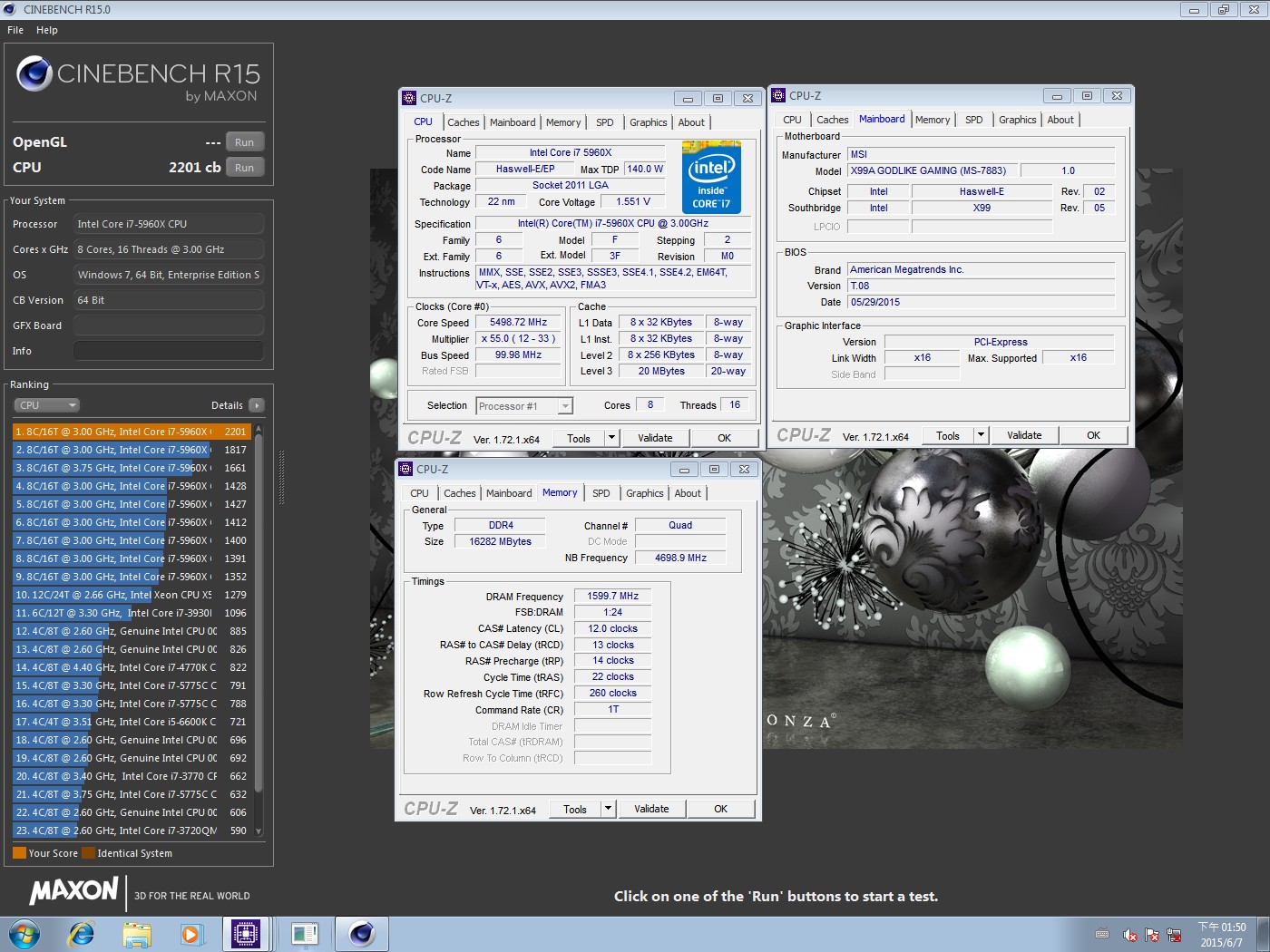This screenshot has width=1270, height=952.
Task: Open Tools dropdown arrow in the Memory window
Action: (608, 809)
